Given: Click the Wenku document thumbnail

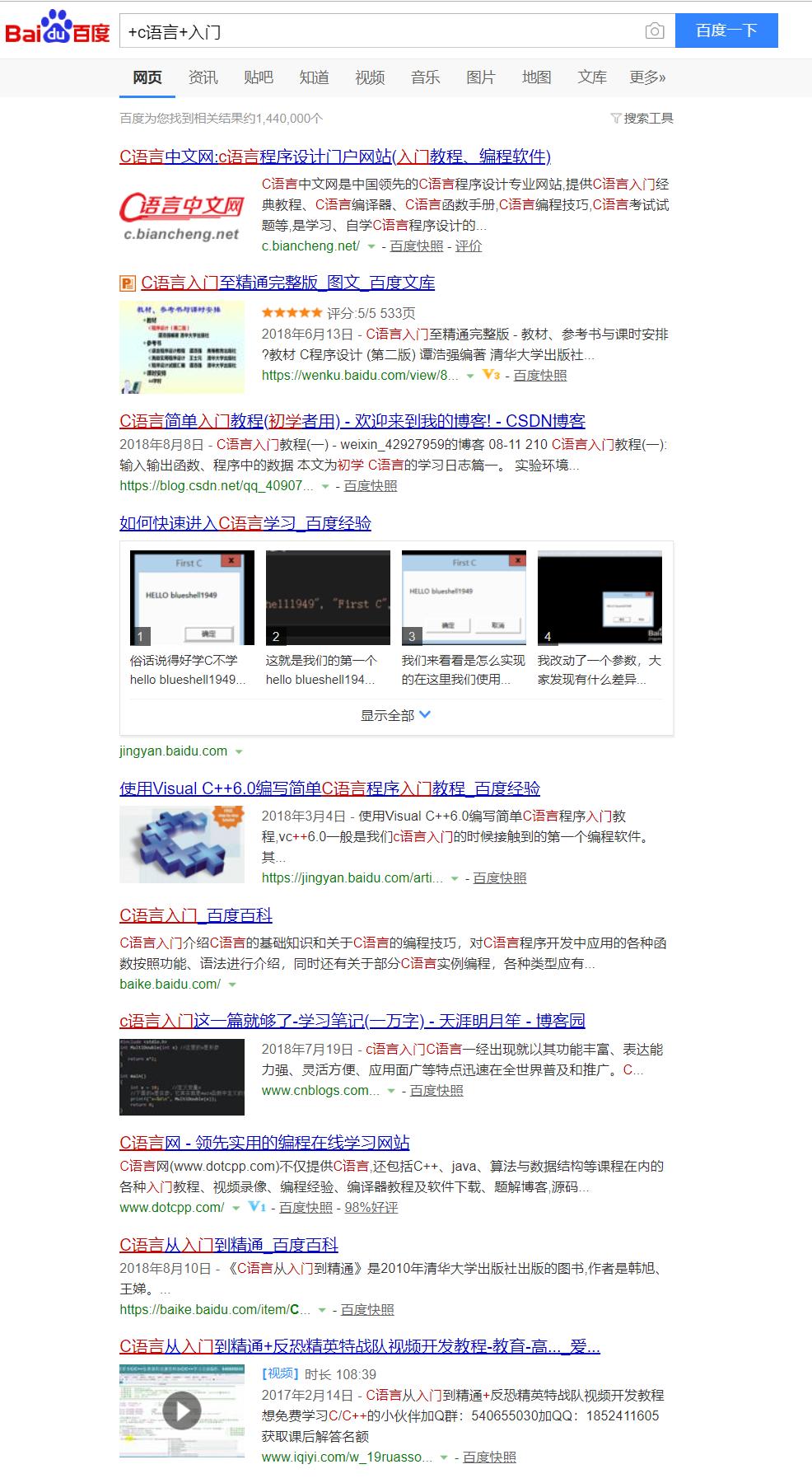Looking at the screenshot, I should click(x=182, y=347).
